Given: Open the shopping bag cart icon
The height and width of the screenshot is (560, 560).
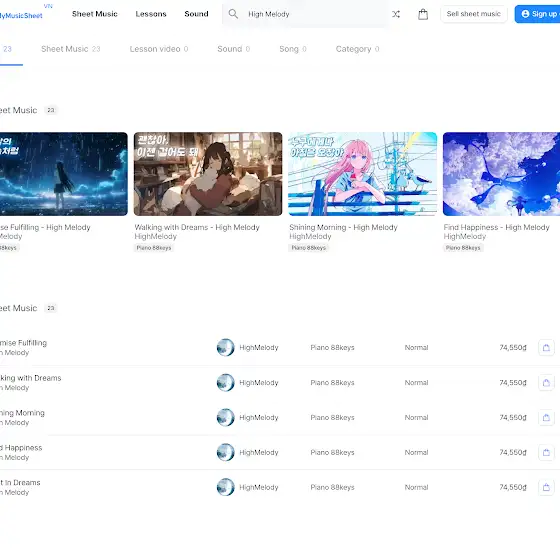Looking at the screenshot, I should 423,14.
